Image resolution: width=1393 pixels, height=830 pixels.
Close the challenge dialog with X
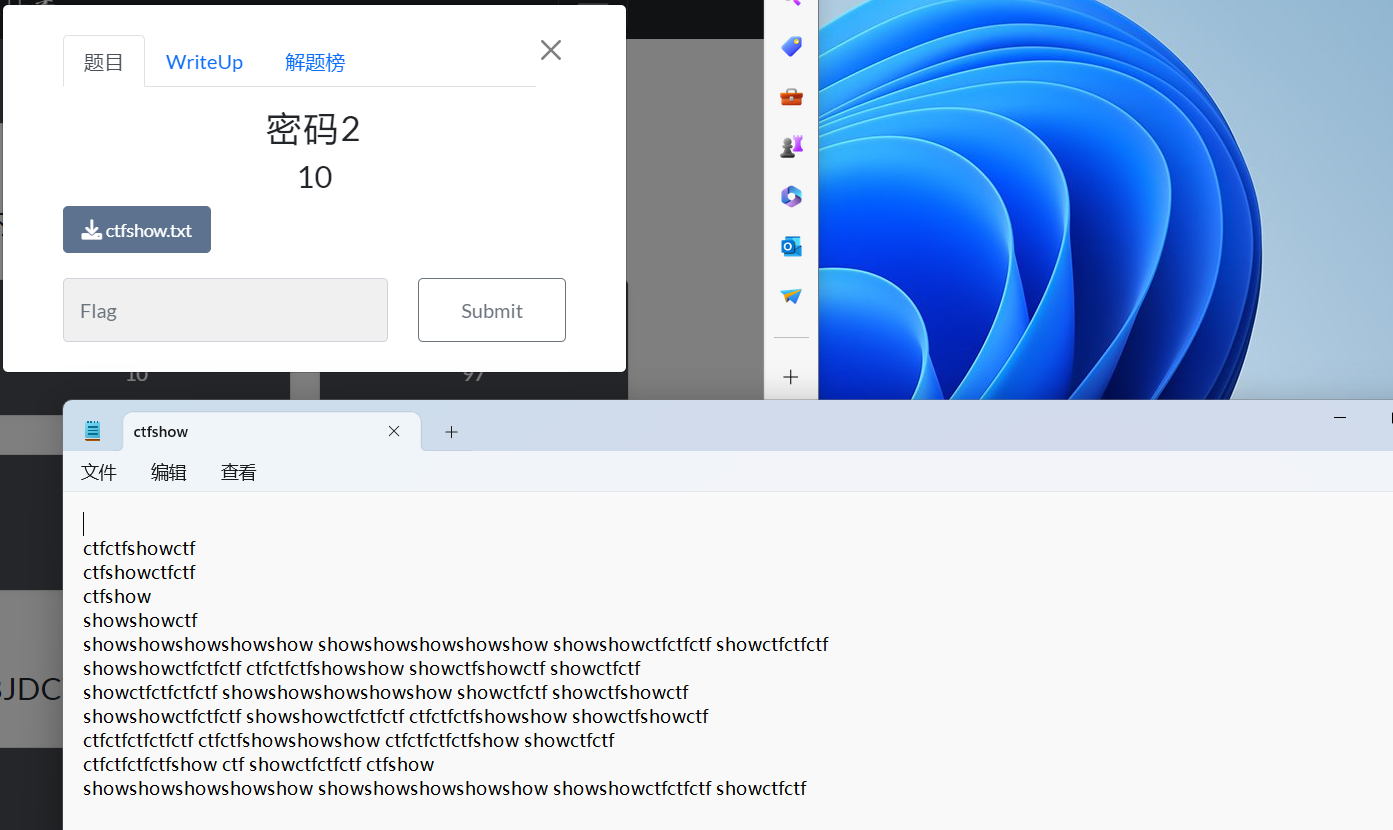pos(551,50)
